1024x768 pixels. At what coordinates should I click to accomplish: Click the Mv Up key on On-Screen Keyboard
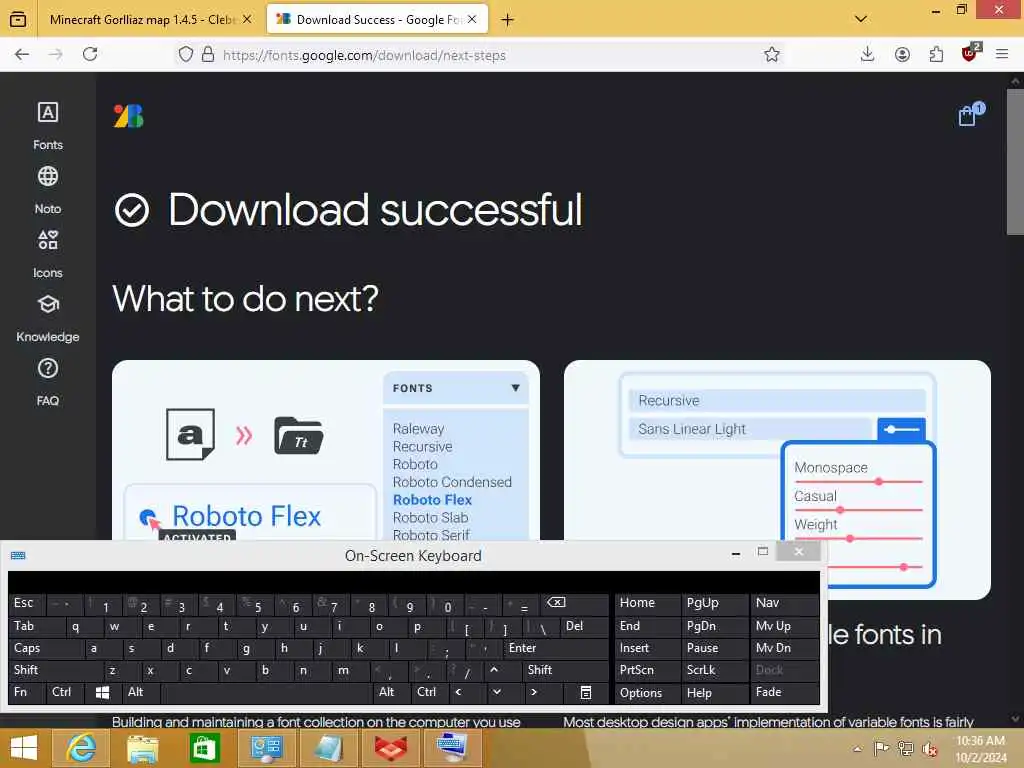tap(784, 626)
